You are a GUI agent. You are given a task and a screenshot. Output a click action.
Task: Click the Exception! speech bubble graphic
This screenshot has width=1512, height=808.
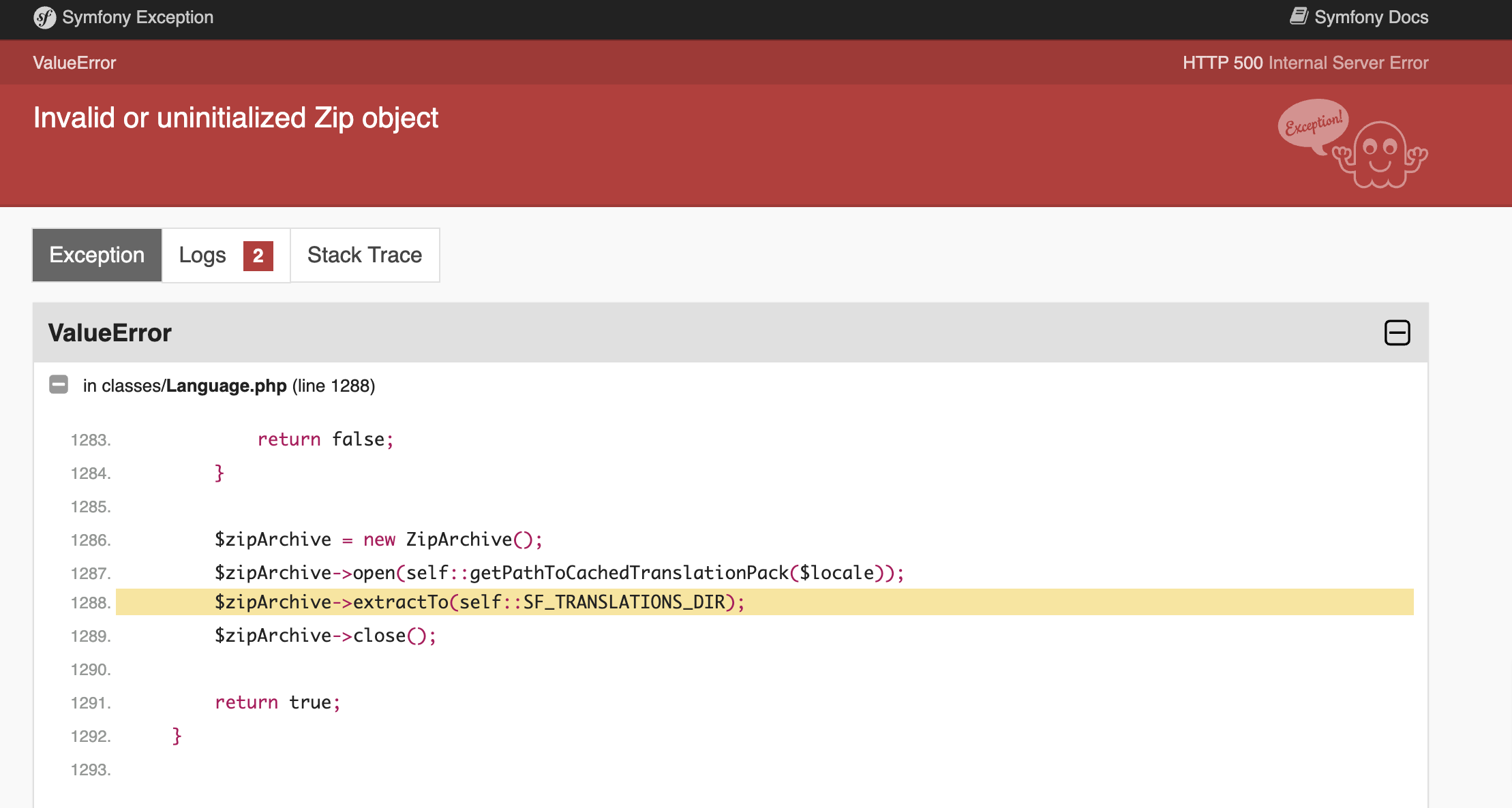1312,126
